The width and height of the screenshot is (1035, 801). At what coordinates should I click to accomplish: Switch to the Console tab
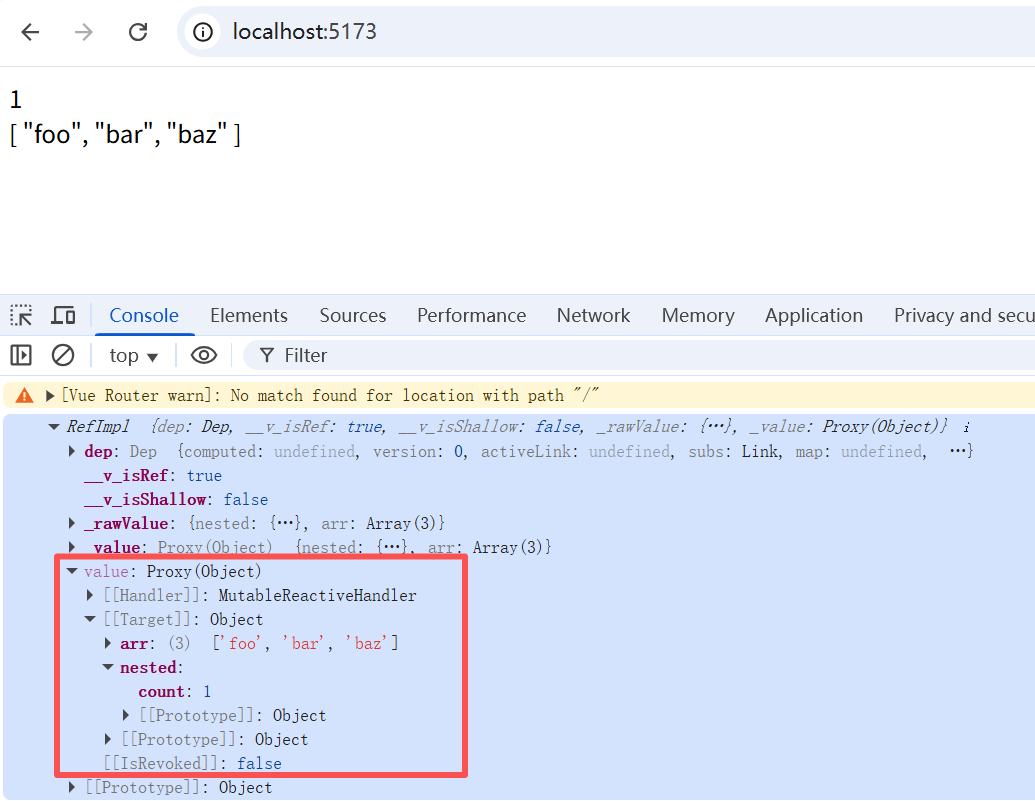144,316
